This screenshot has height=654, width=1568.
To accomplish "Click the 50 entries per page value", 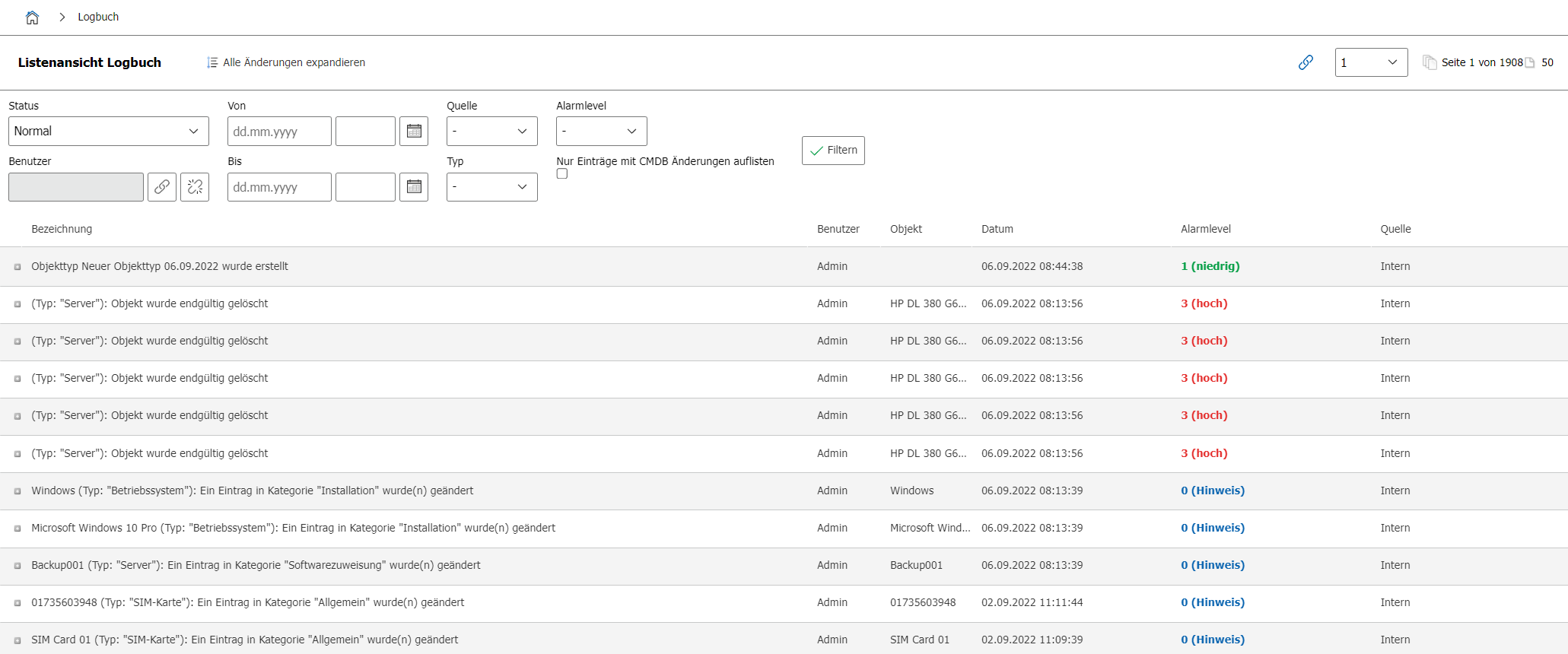I will [x=1547, y=62].
